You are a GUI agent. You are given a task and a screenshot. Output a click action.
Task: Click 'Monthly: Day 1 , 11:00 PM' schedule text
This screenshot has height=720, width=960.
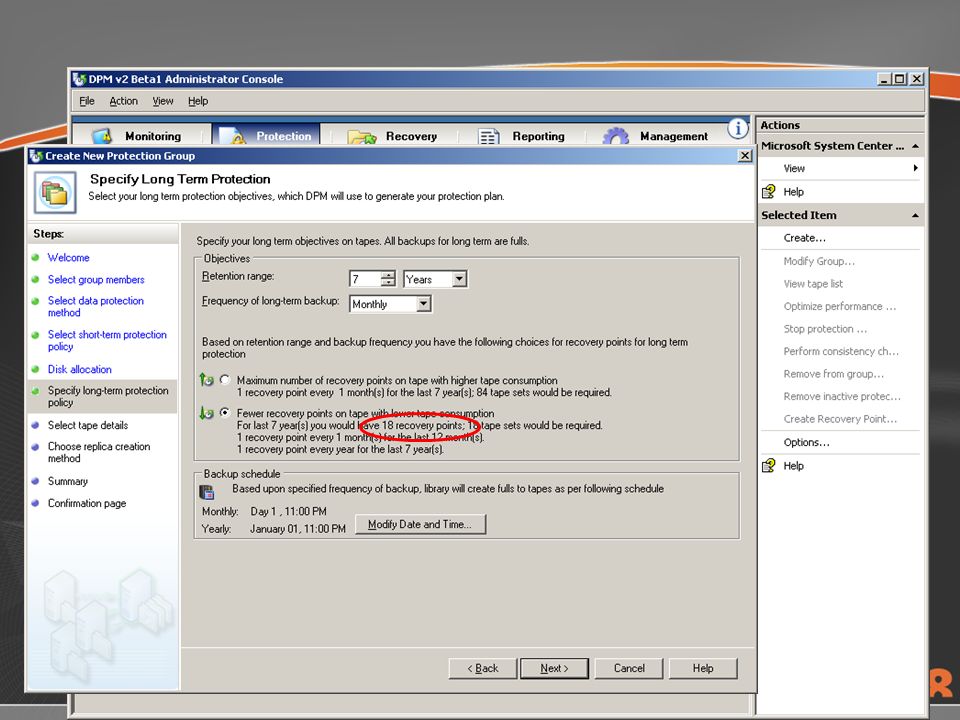click(264, 511)
